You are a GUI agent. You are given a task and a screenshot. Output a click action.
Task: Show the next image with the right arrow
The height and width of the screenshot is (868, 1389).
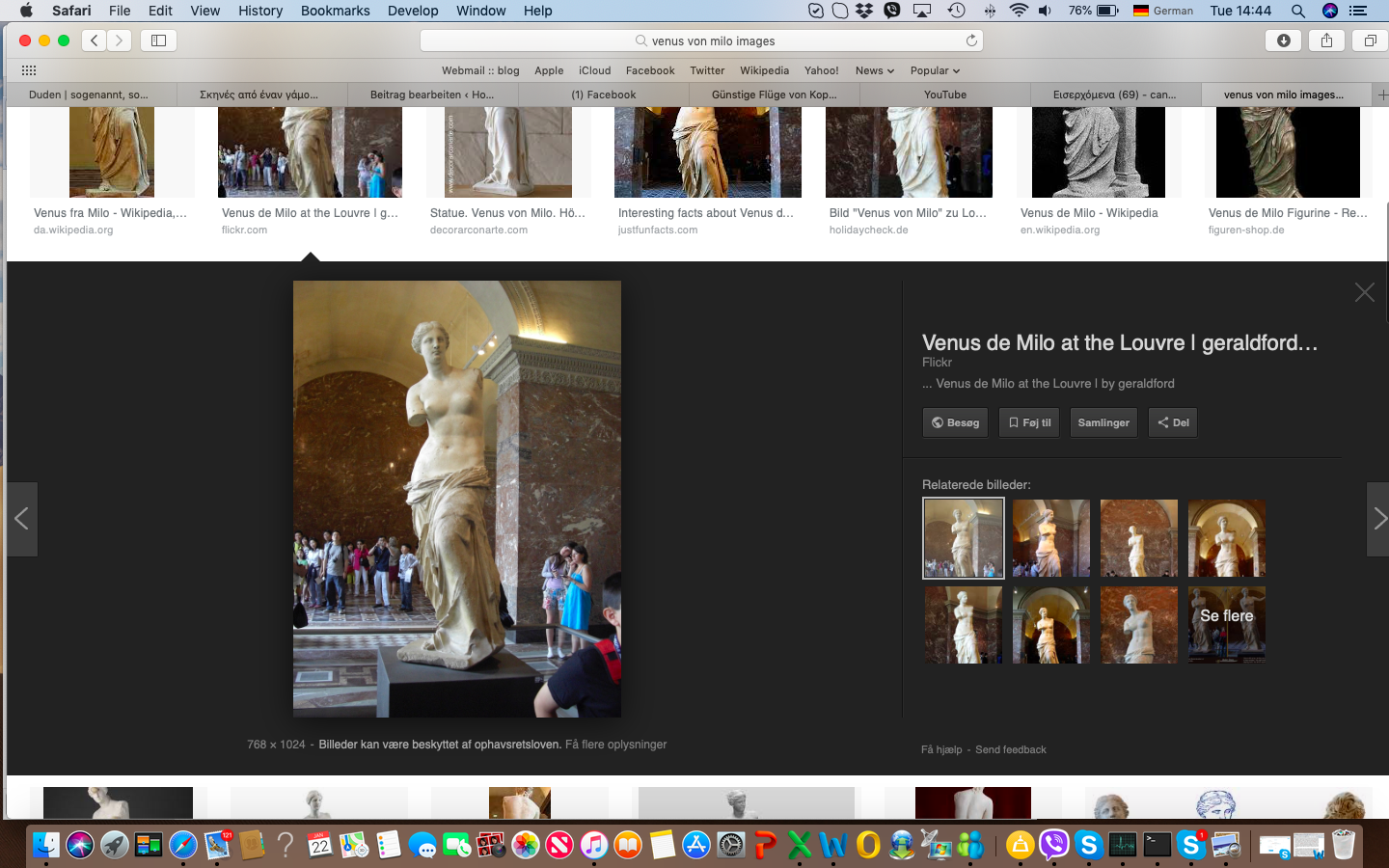pyautogui.click(x=1378, y=519)
